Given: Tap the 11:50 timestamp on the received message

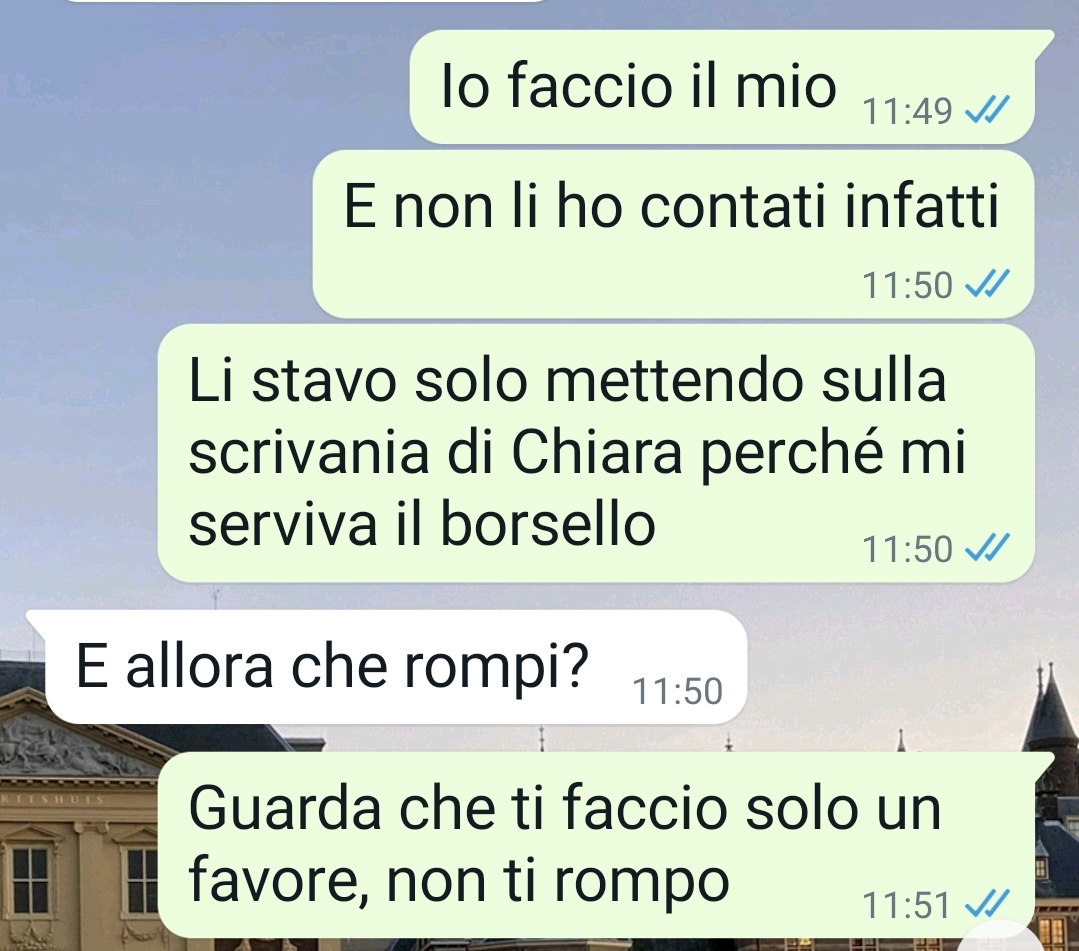Looking at the screenshot, I should coord(677,691).
